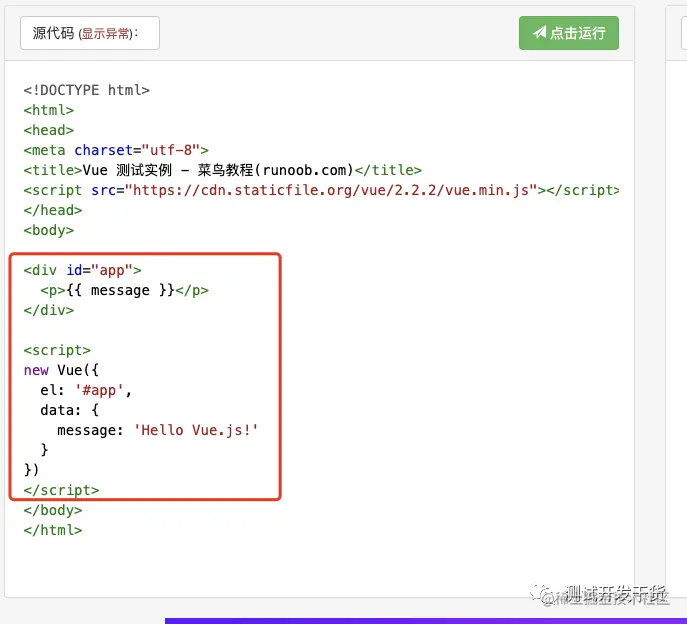Click the meta charset="utf-8" line
Screen dimensions: 687x624
(x=116, y=150)
